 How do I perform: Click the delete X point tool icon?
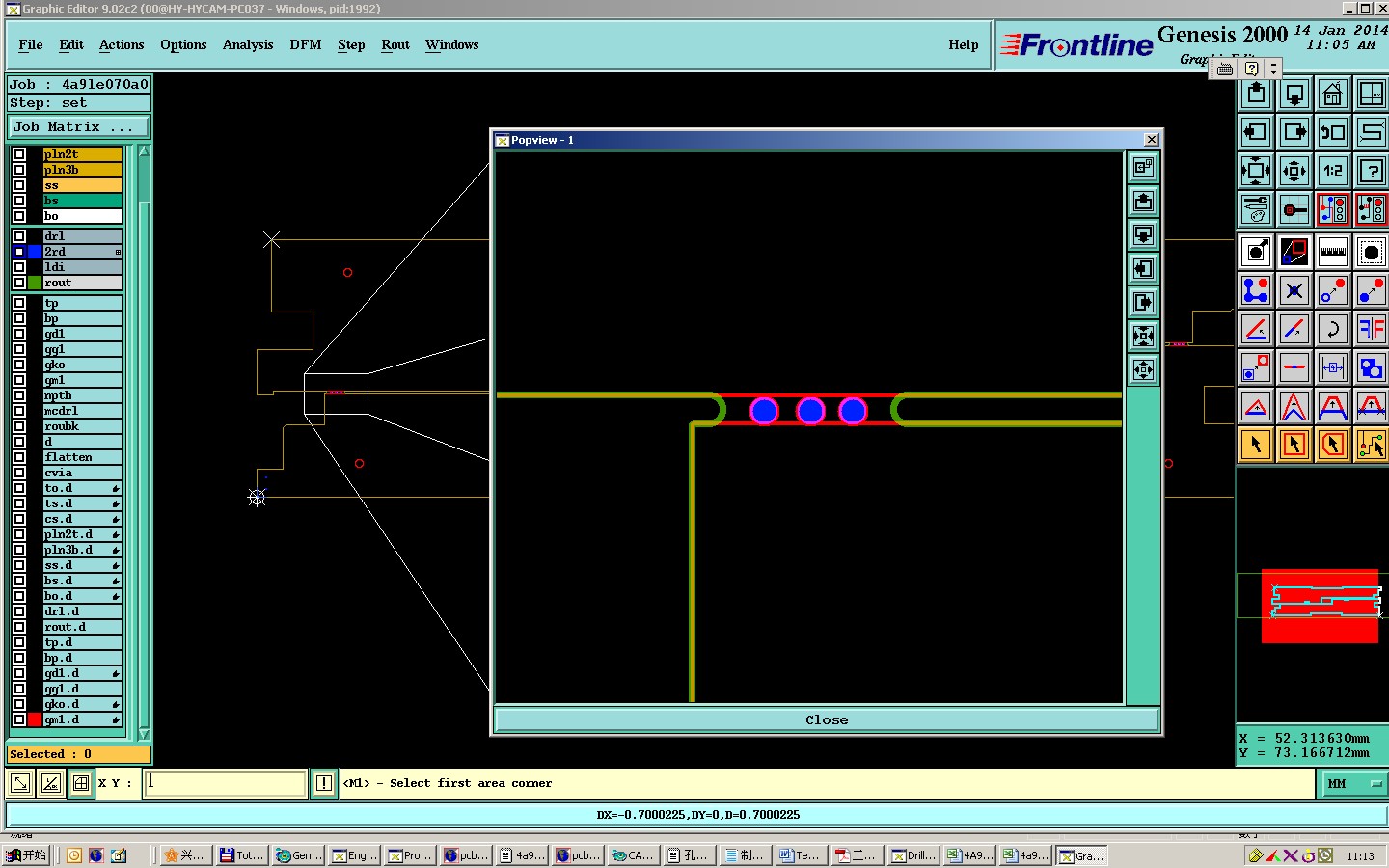click(x=1294, y=290)
